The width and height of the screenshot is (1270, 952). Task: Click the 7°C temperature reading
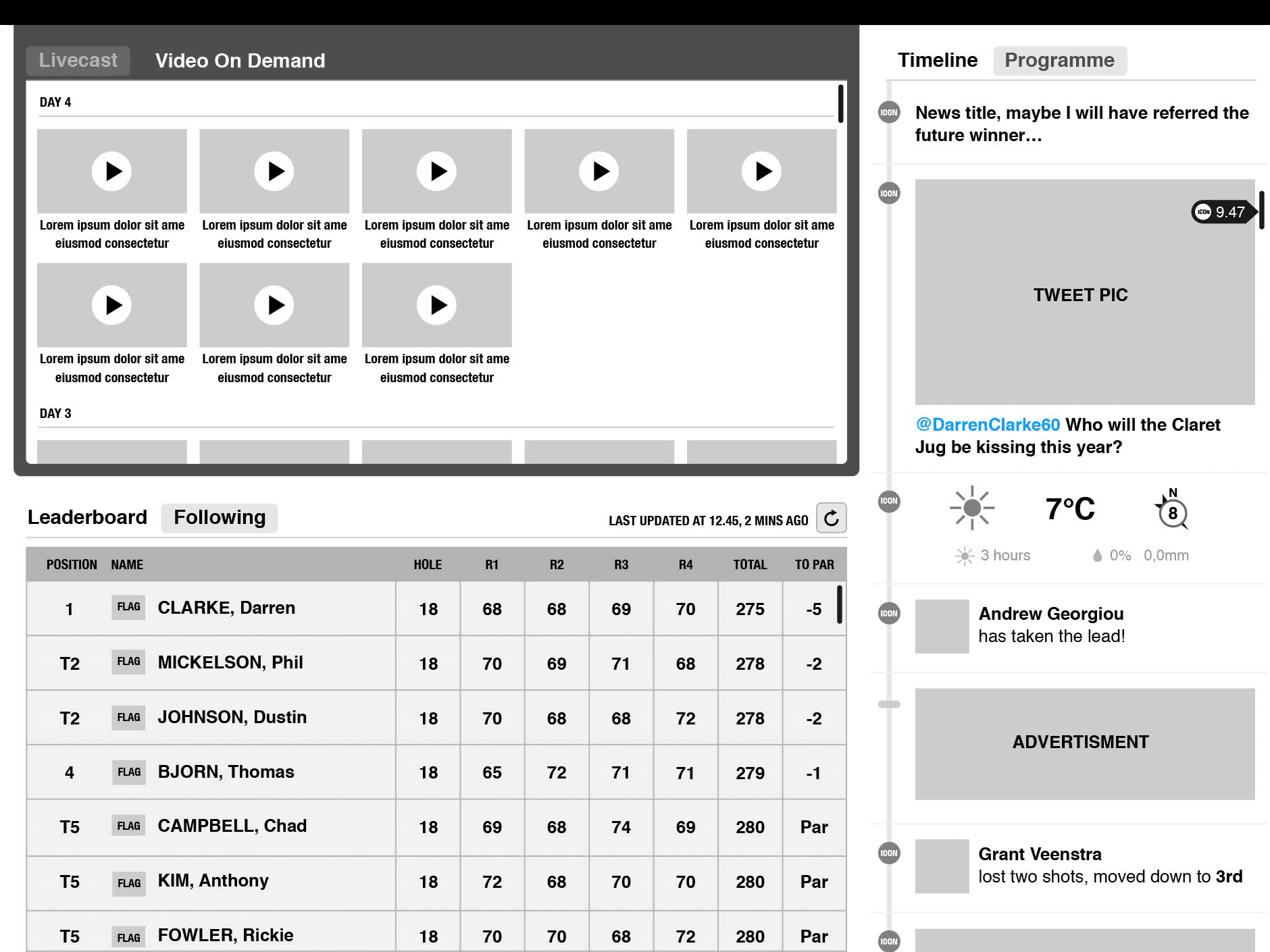1070,508
